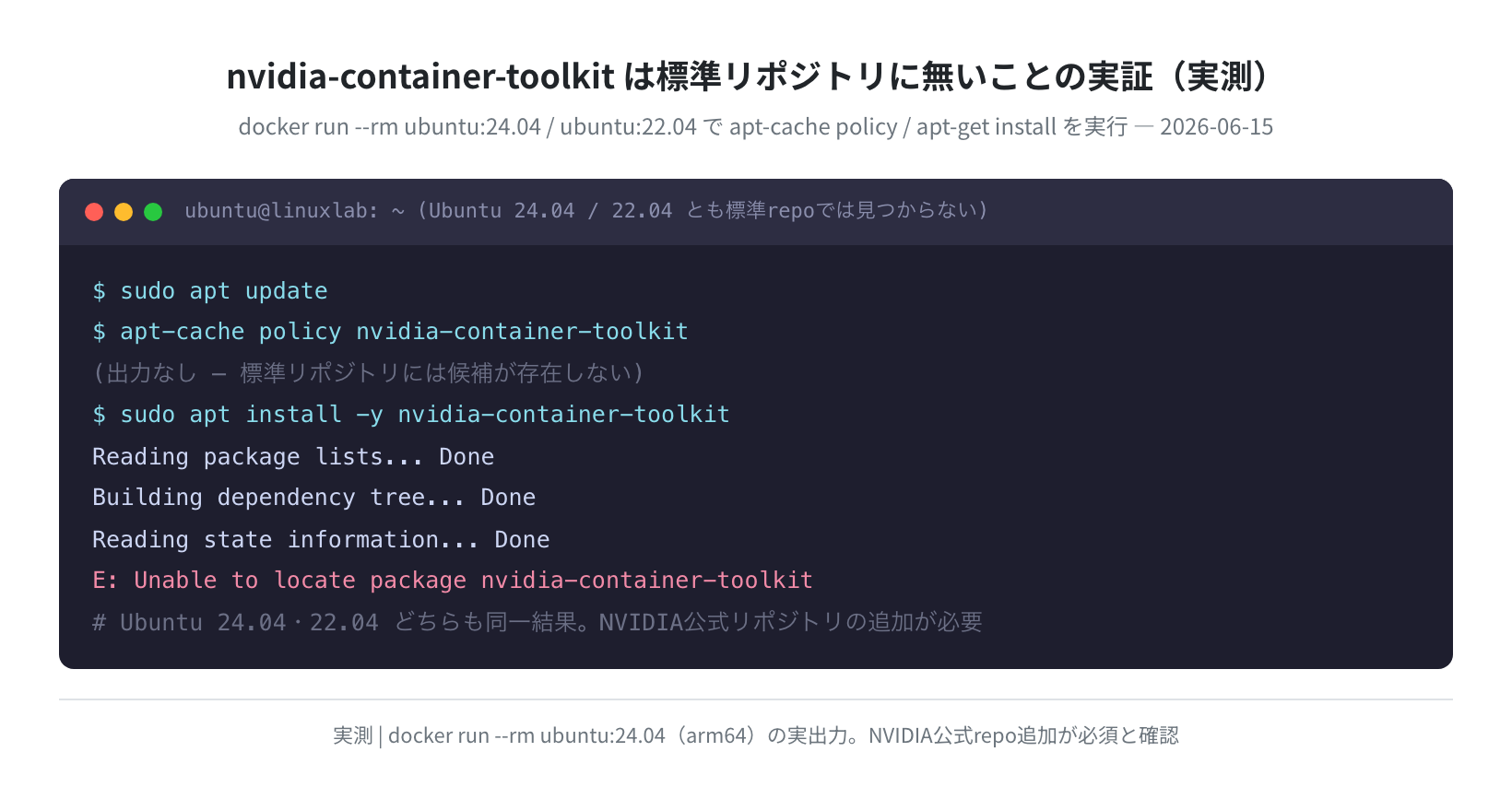Click the 'Building dependency tree... Done' line
Viewport: 1512px width, 787px height.
click(x=314, y=498)
